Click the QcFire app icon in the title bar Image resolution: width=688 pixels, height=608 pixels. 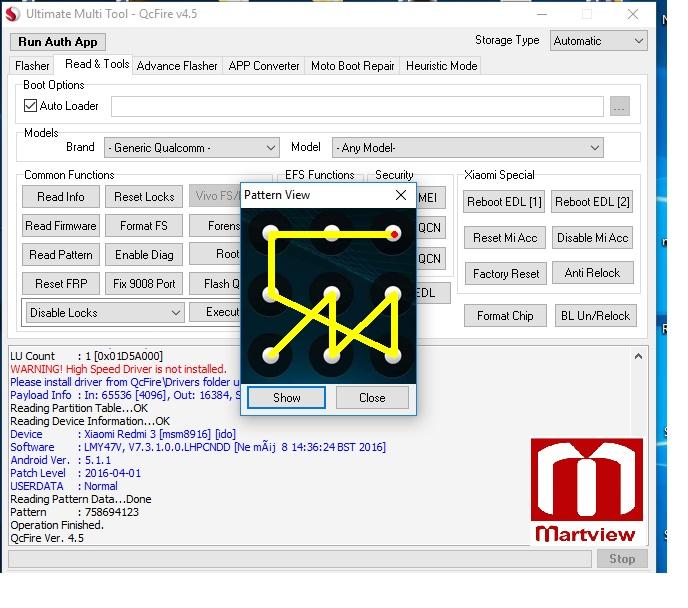(x=13, y=14)
